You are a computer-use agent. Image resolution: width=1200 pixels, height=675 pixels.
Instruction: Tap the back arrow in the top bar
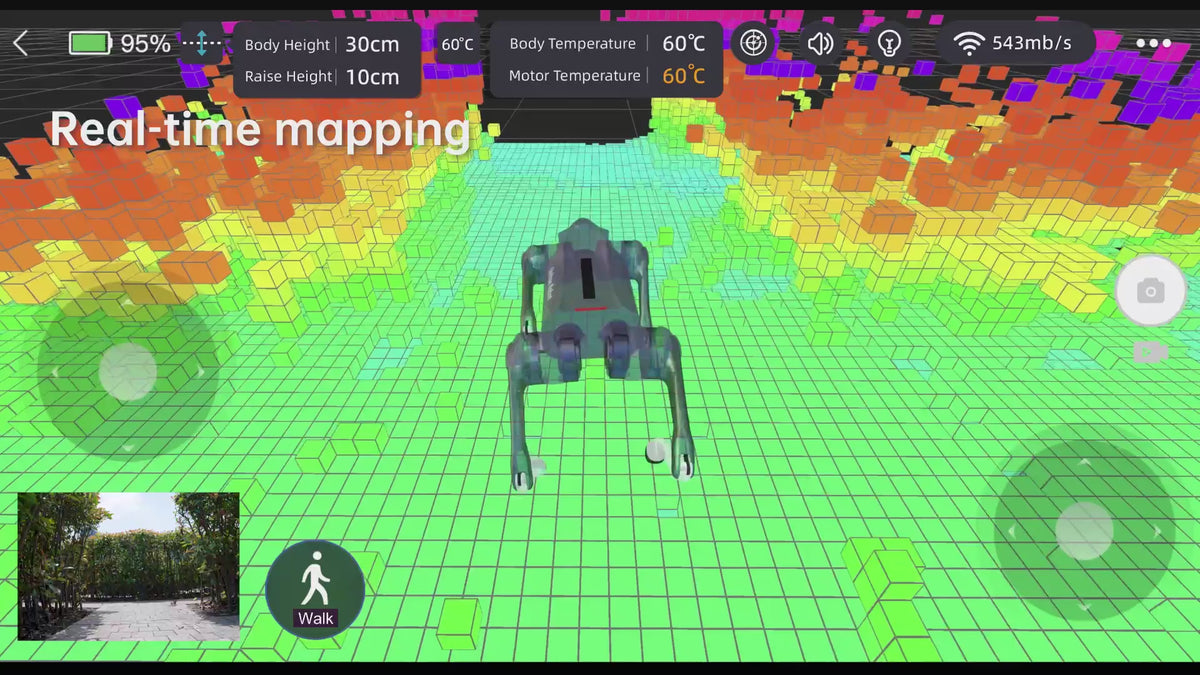pos(21,43)
